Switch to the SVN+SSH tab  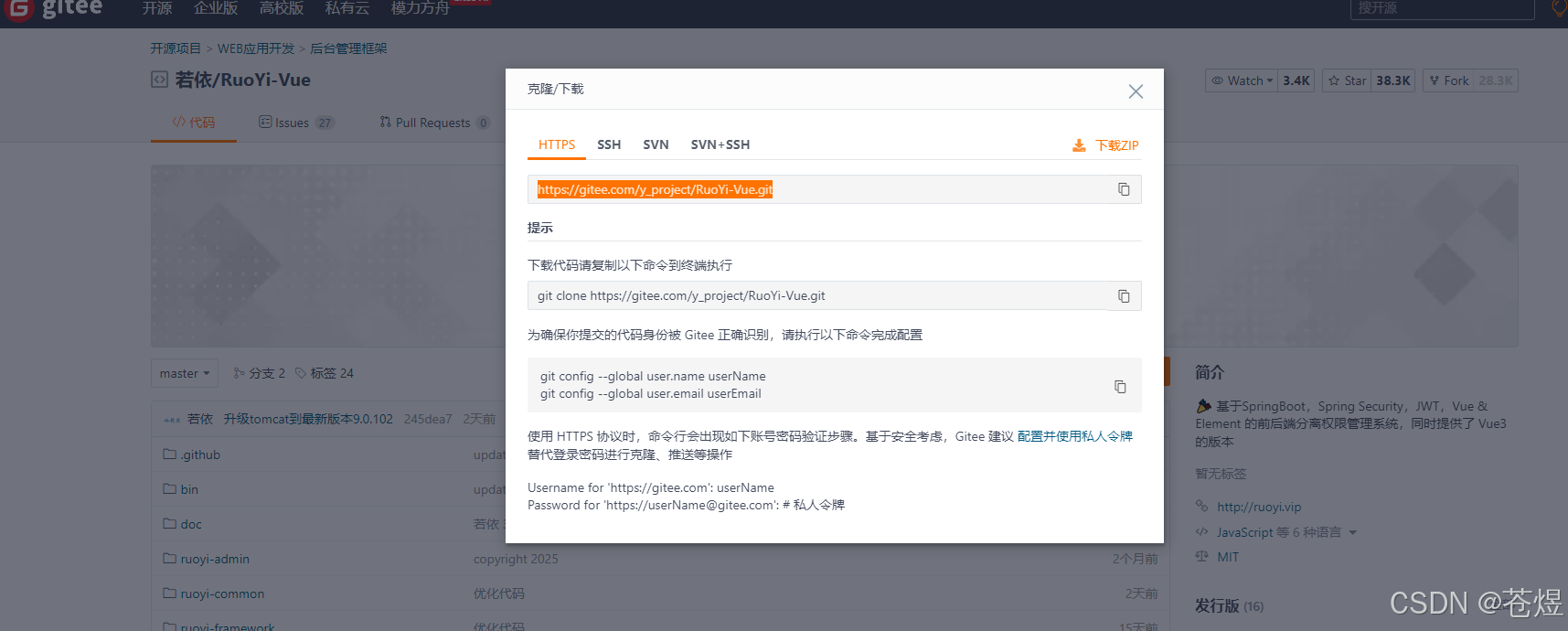tap(720, 144)
